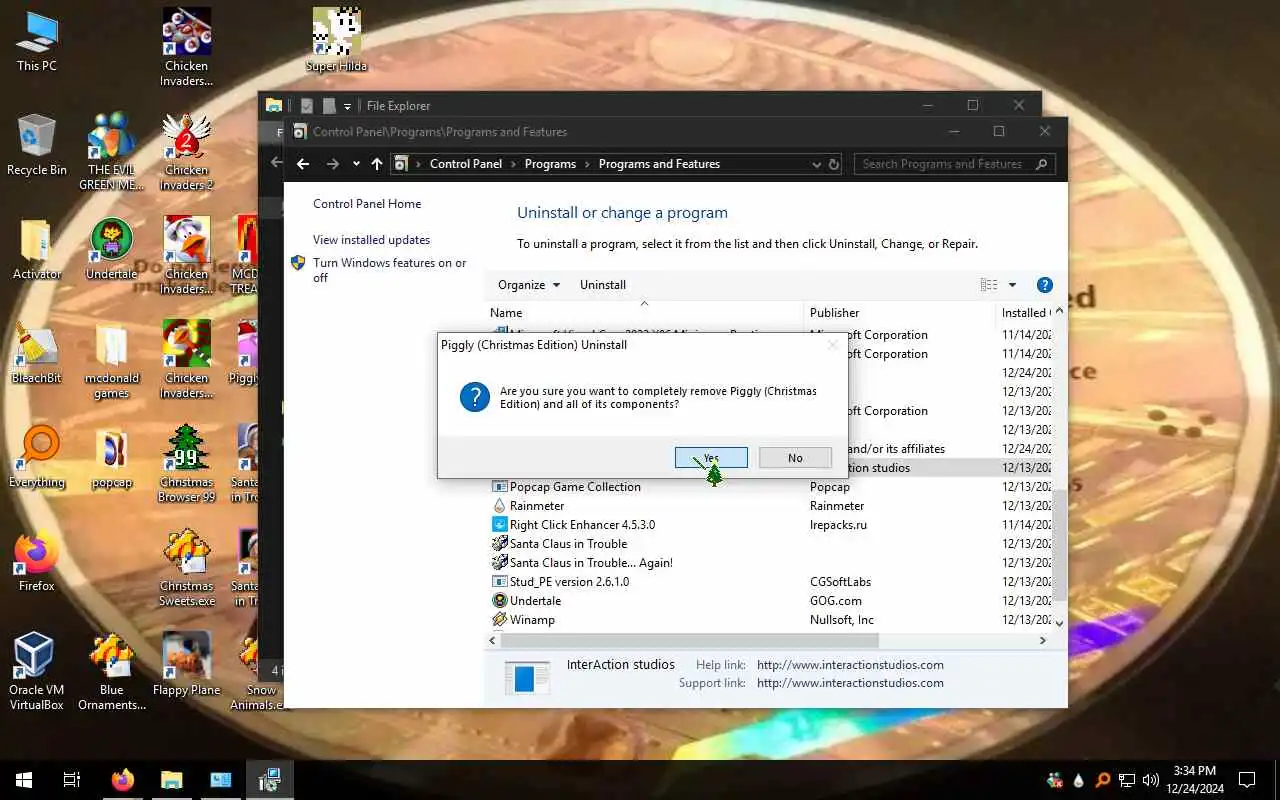Open Turn Windows features on or off

390,270
